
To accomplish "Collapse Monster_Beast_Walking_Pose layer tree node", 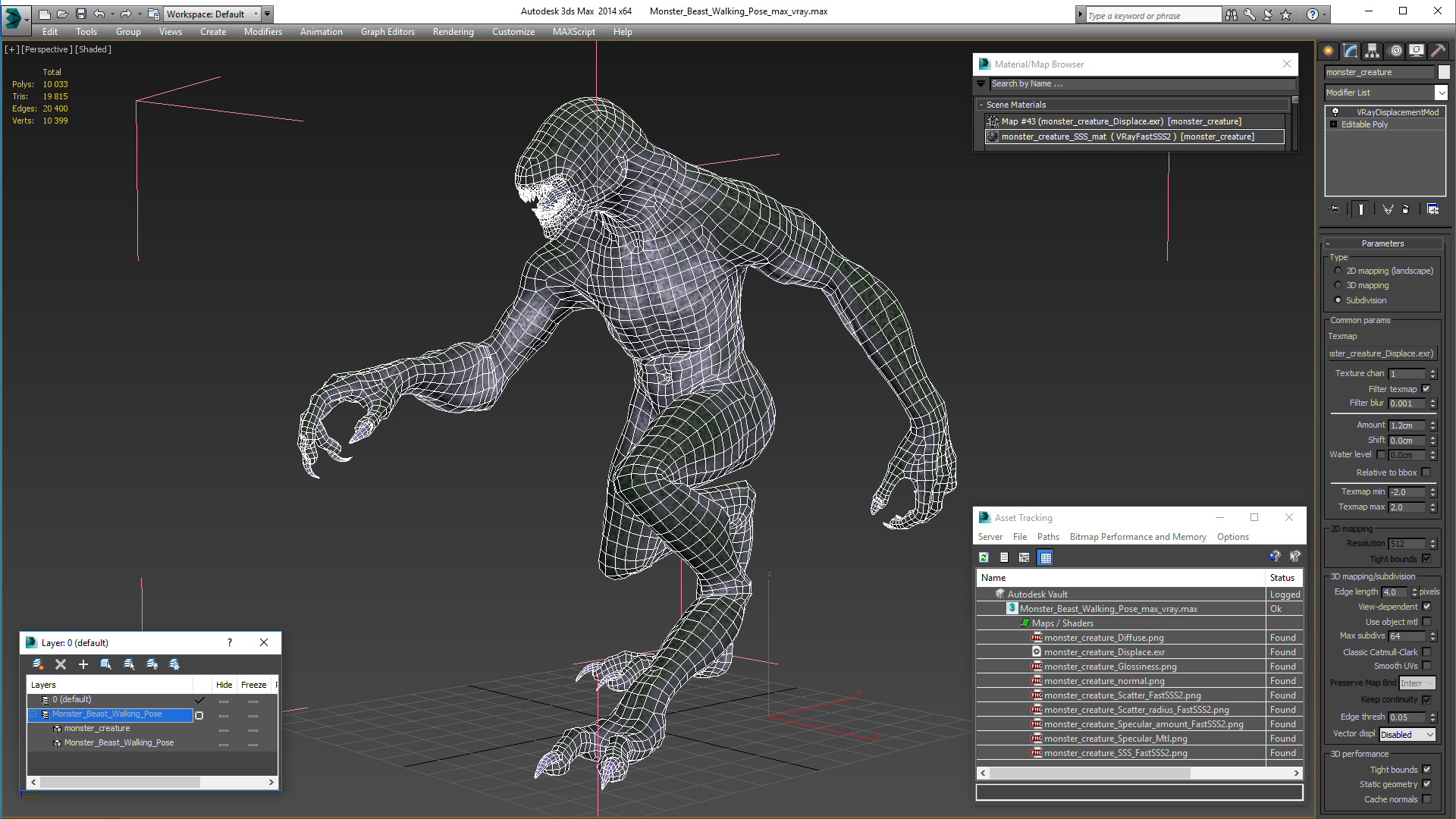I will (x=33, y=714).
